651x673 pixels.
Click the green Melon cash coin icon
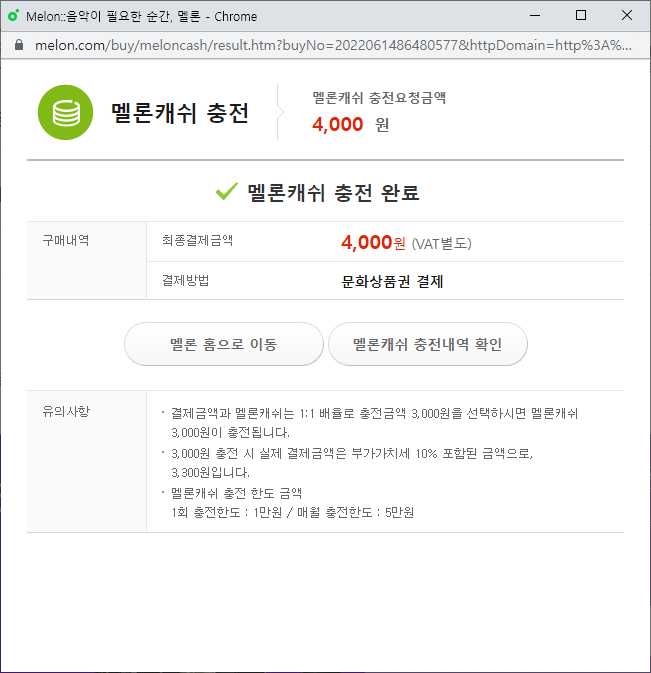point(65,112)
